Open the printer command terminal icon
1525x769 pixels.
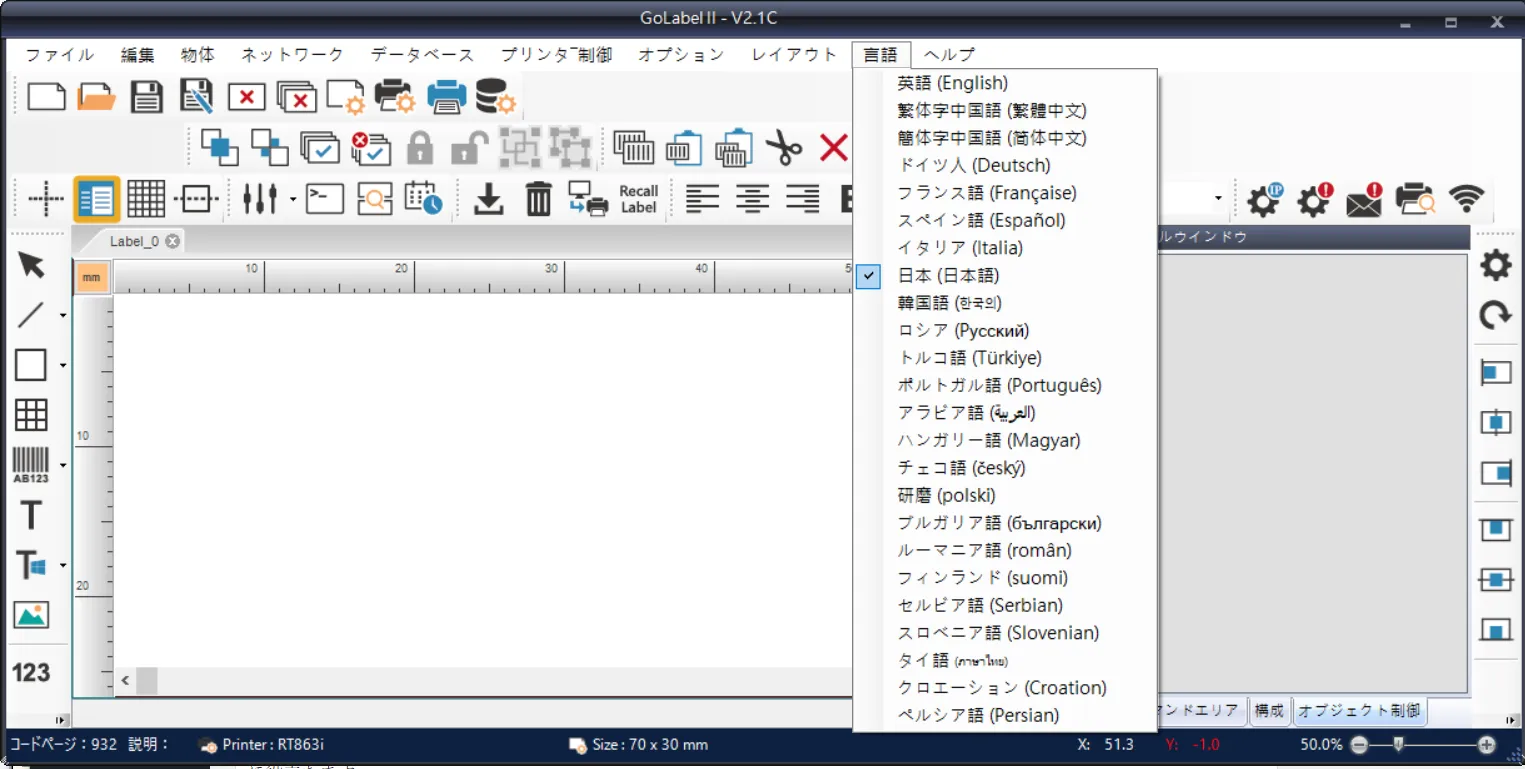pos(325,199)
